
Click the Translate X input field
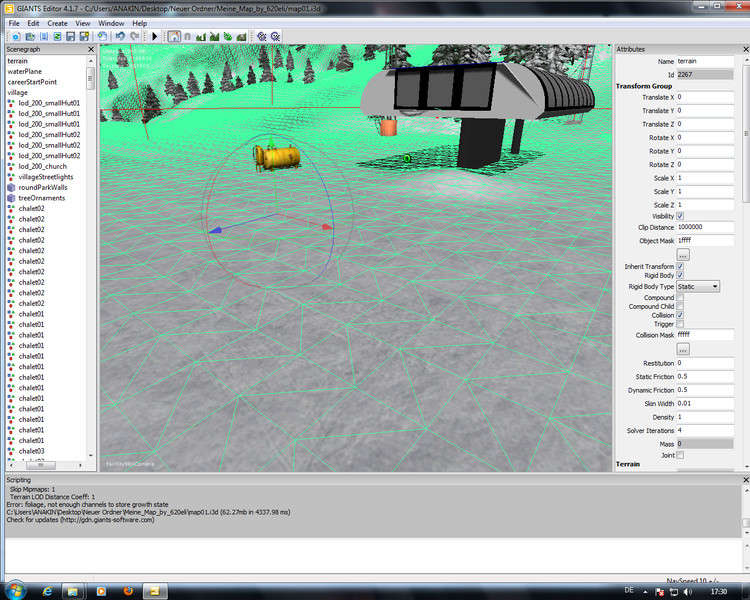pos(705,97)
